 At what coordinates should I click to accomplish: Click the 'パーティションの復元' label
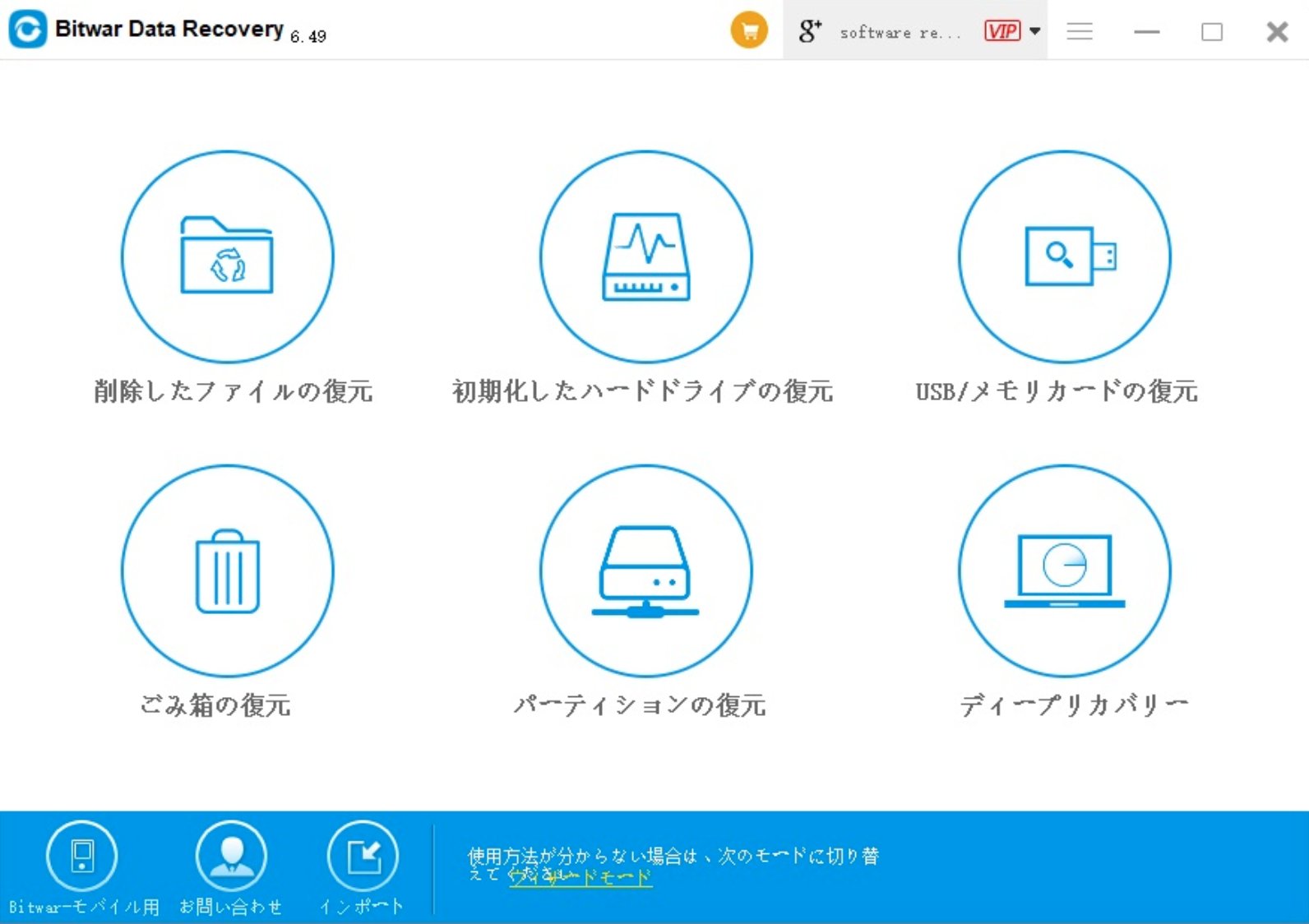[x=641, y=705]
